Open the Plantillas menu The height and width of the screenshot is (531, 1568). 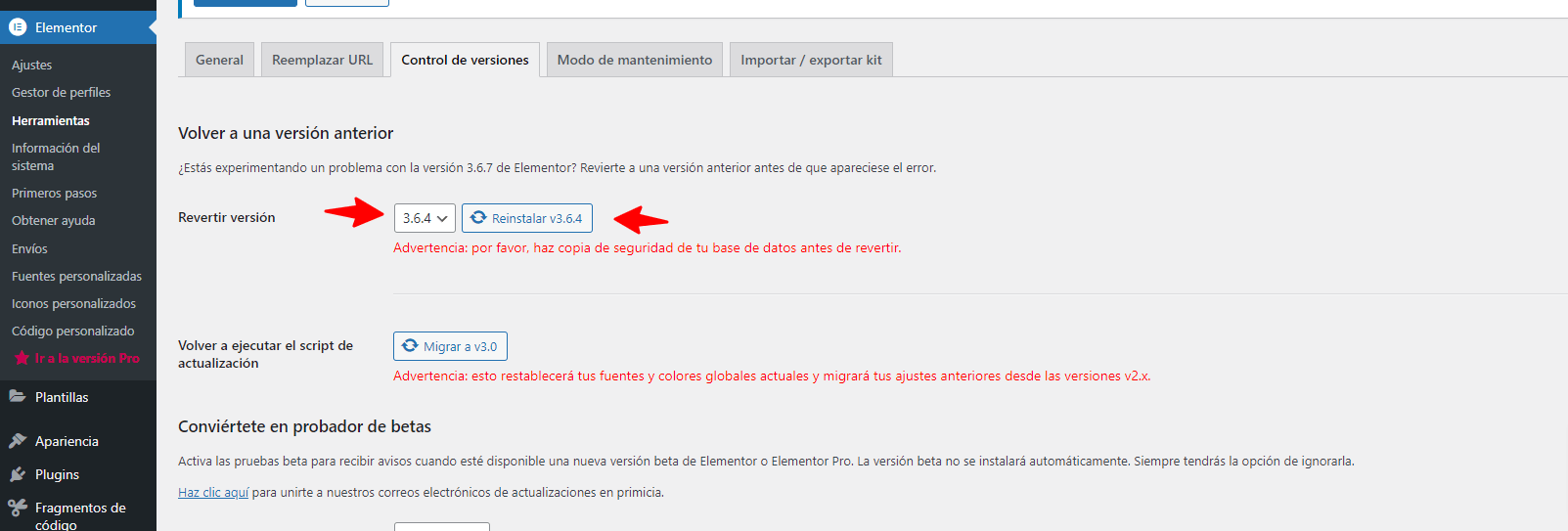62,397
